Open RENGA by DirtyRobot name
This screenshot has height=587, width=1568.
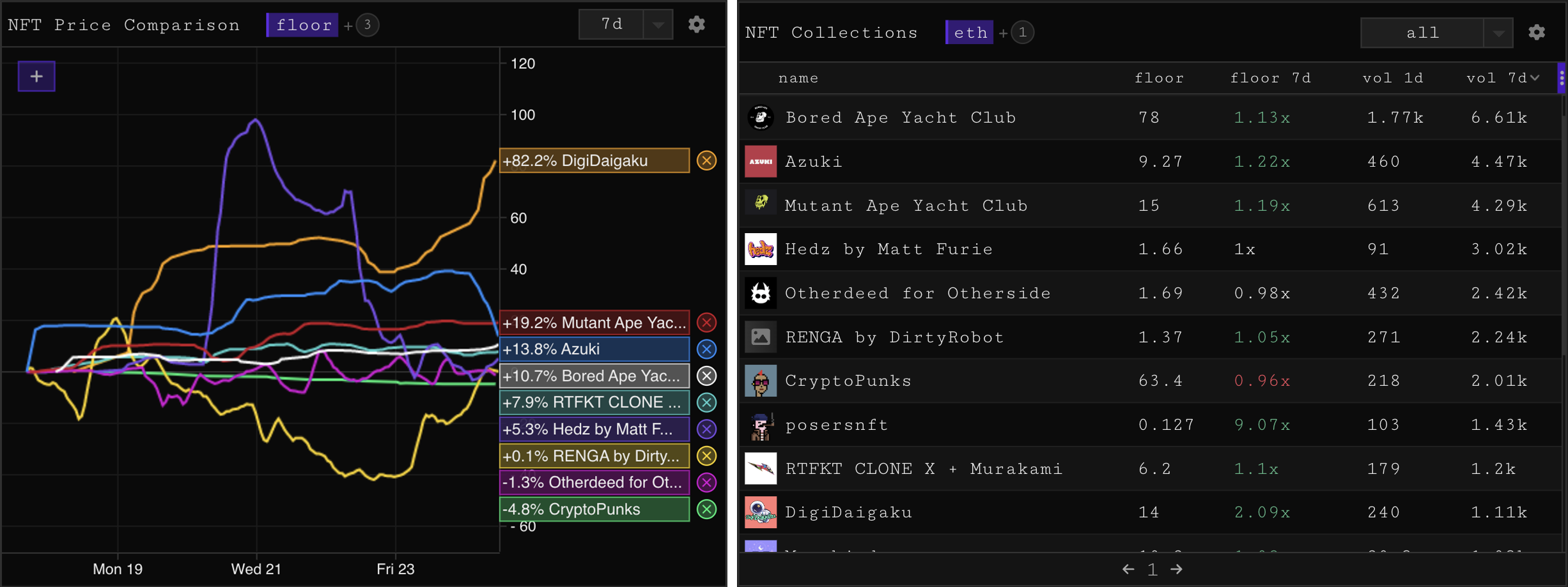(x=894, y=337)
